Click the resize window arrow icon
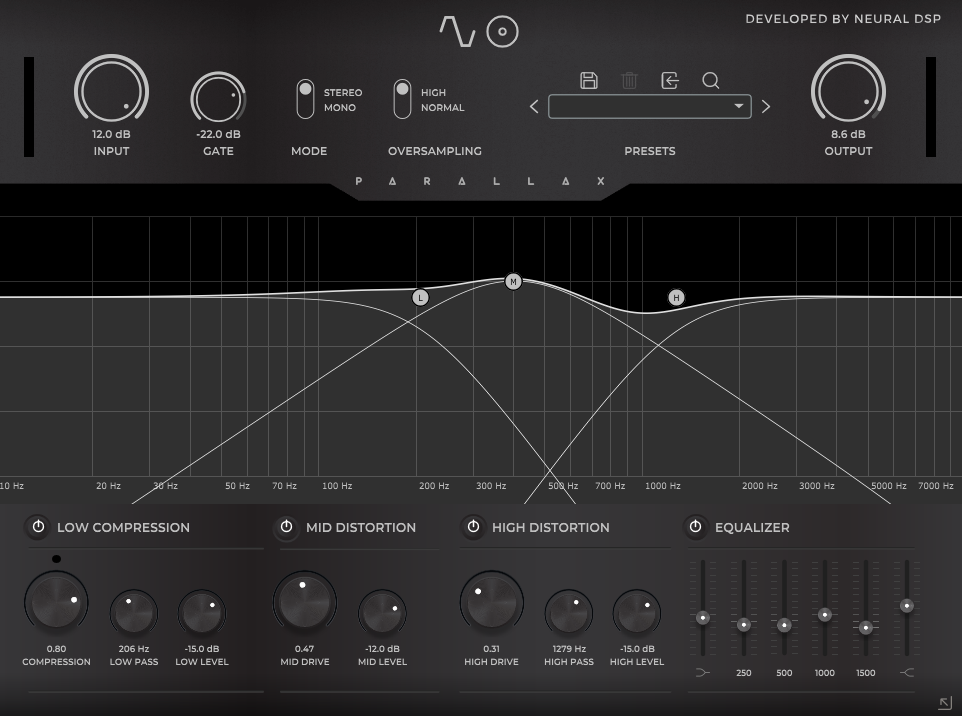The image size is (962, 716). point(944,703)
